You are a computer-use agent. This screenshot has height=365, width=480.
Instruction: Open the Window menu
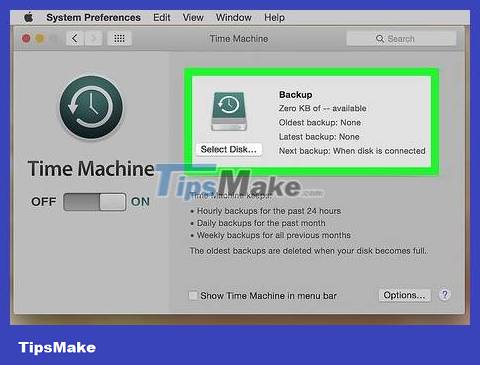pyautogui.click(x=234, y=17)
